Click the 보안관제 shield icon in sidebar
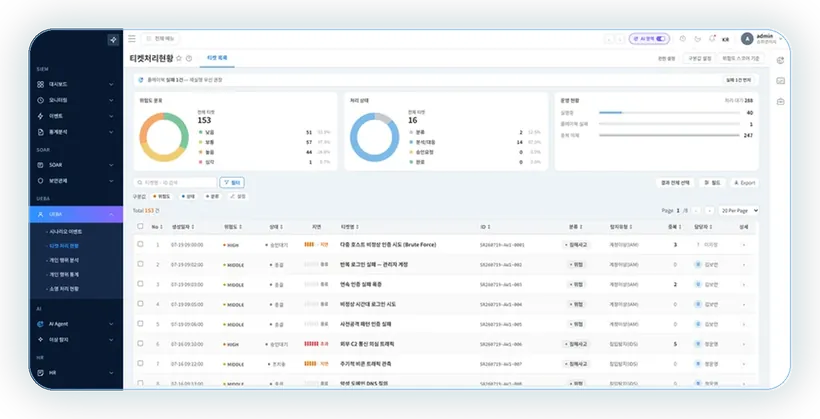Screen dimensions: 820x419 41,180
